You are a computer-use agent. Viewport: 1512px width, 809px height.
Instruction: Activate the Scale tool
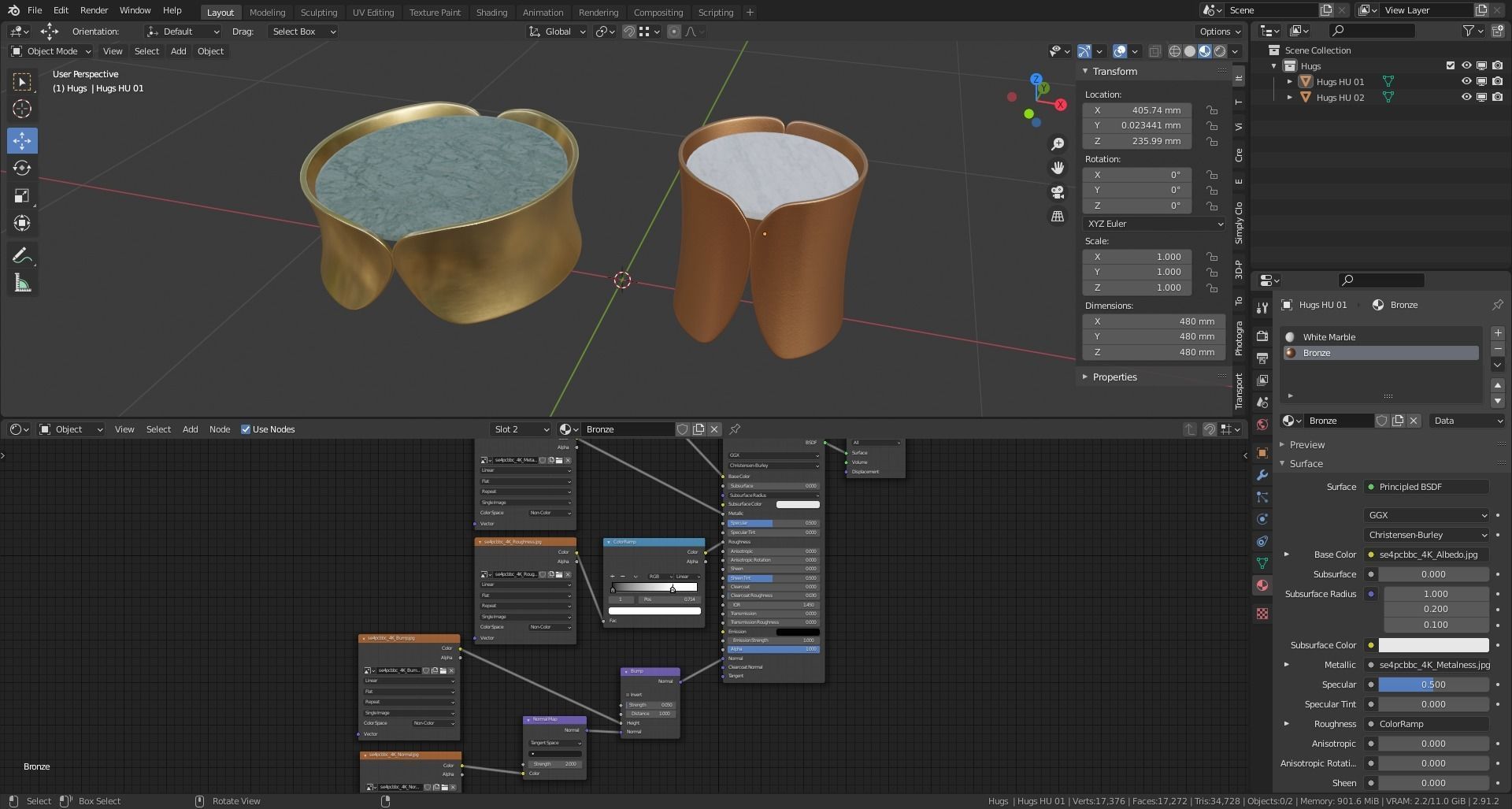tap(22, 195)
